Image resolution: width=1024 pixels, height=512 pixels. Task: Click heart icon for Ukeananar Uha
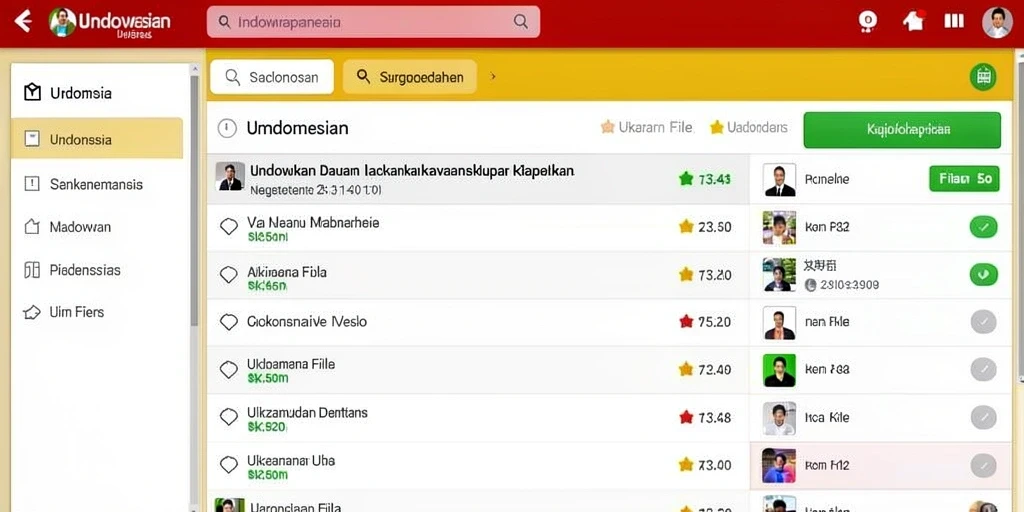[229, 464]
